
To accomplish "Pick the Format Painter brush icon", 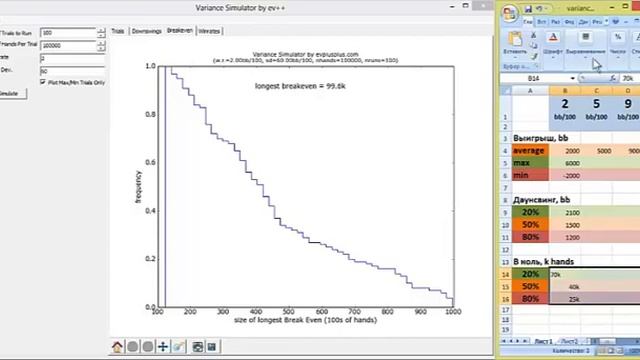I will pos(533,56).
